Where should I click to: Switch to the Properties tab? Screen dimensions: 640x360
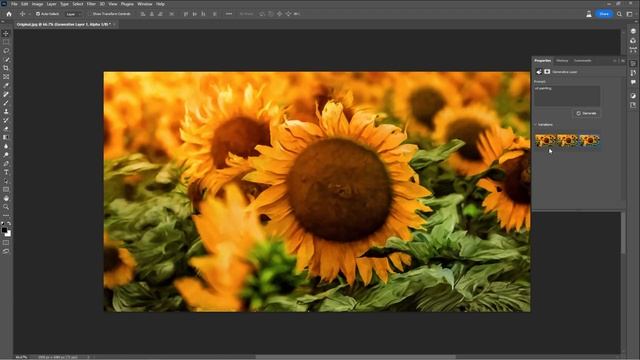point(542,60)
